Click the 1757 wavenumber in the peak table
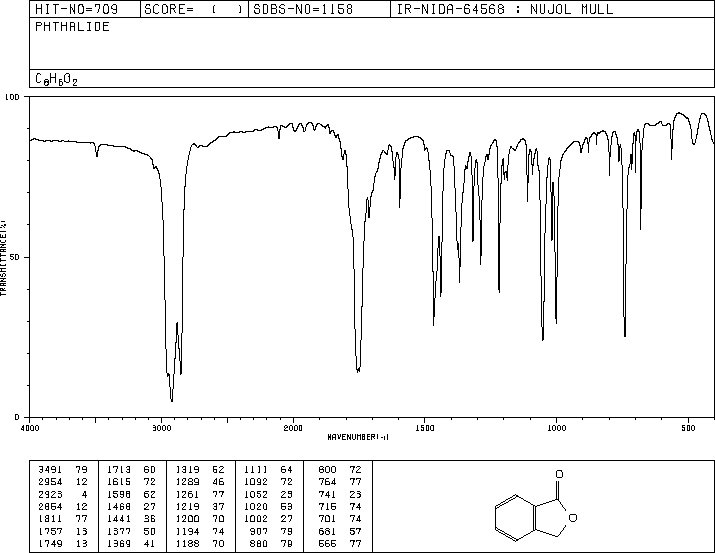Image resolution: width=715 pixels, height=553 pixels. 50,531
